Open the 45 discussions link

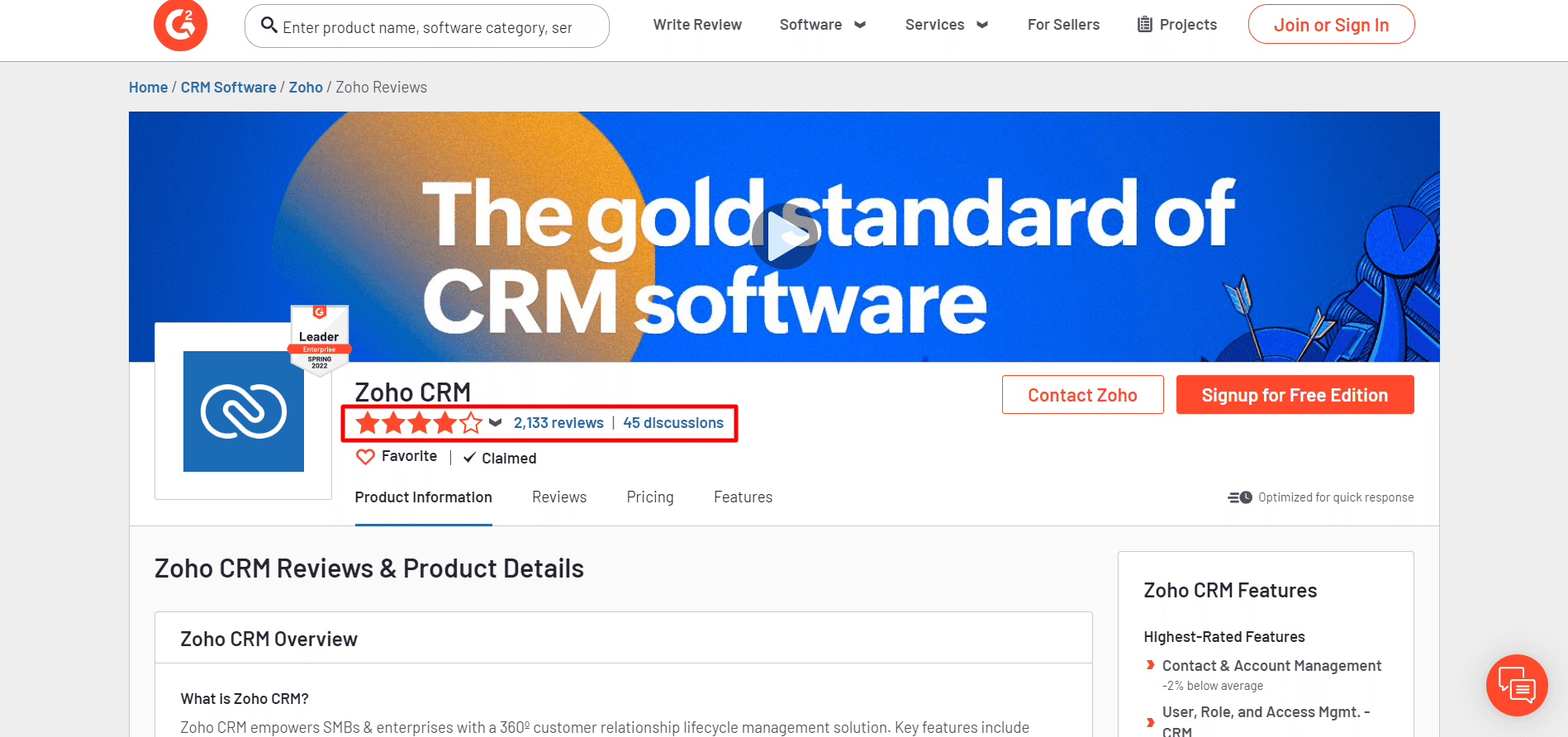pos(673,423)
